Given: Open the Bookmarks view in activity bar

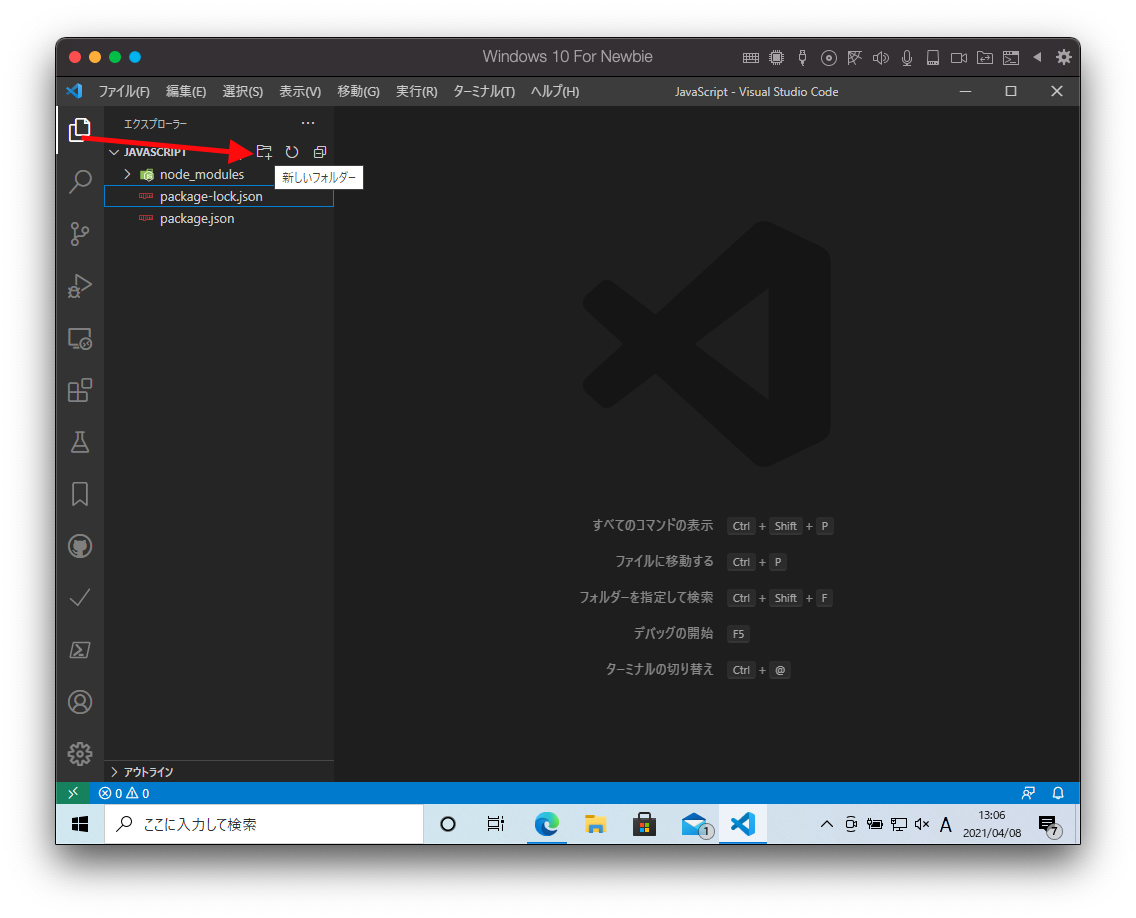Looking at the screenshot, I should point(80,494).
